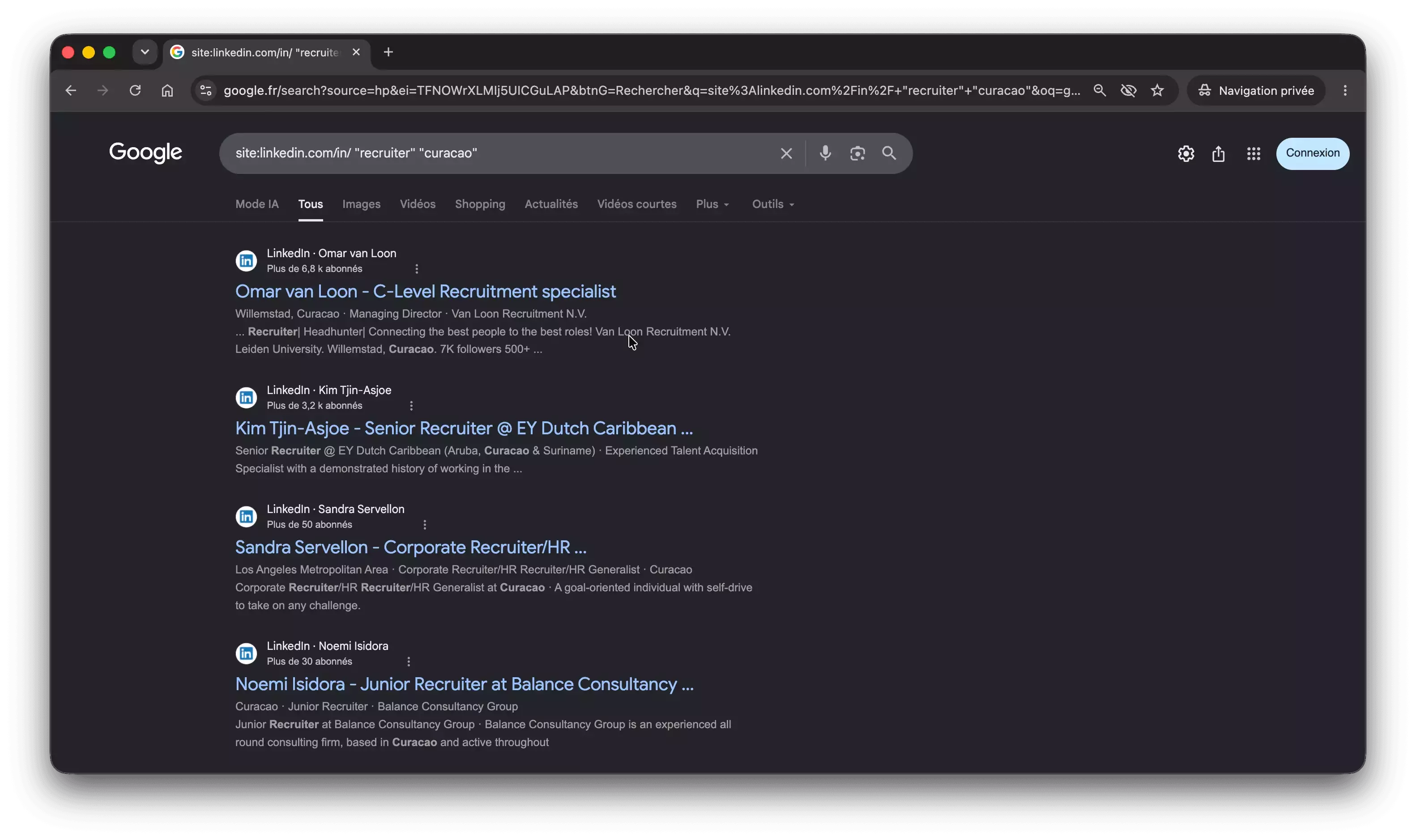Open Omar van Loon result link

click(x=425, y=292)
